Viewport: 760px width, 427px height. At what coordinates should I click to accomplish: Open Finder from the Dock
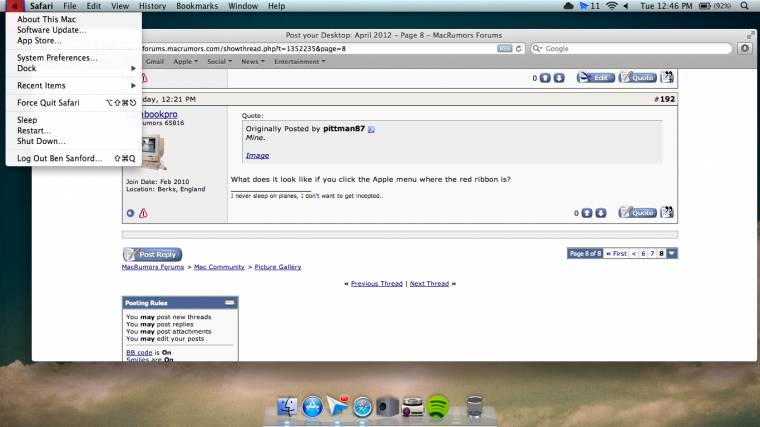(x=287, y=407)
